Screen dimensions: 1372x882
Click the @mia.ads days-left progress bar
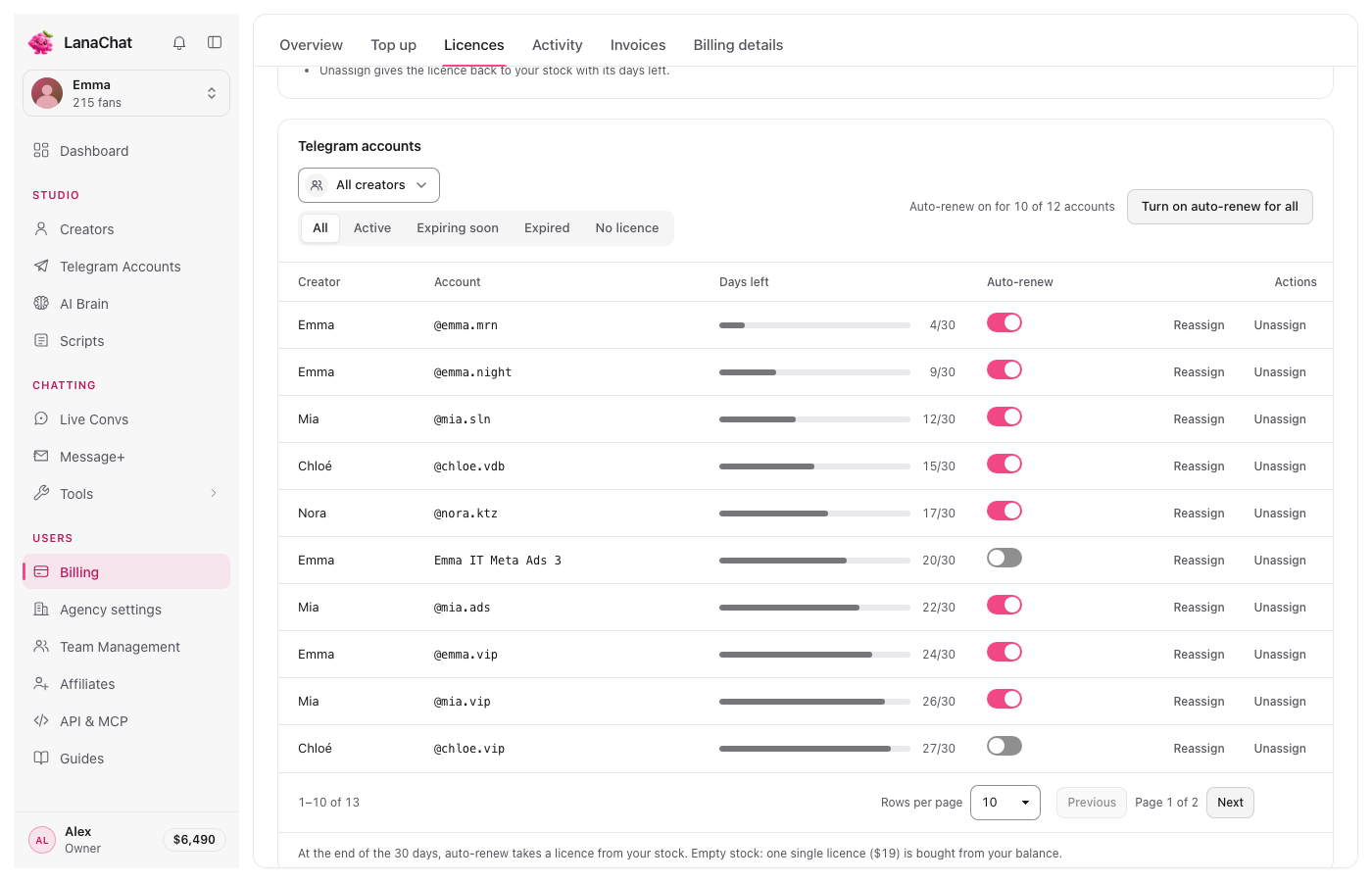point(814,608)
